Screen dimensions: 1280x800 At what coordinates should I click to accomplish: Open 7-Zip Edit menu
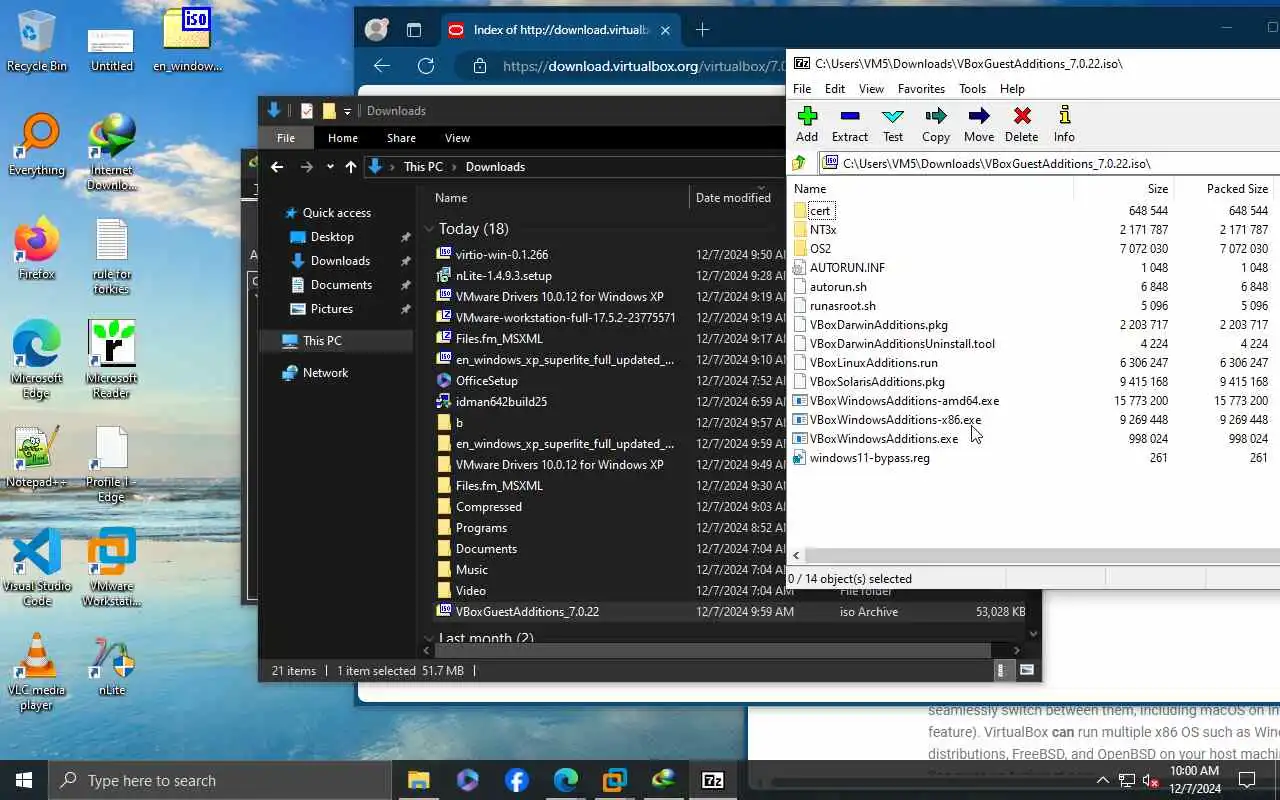[835, 89]
